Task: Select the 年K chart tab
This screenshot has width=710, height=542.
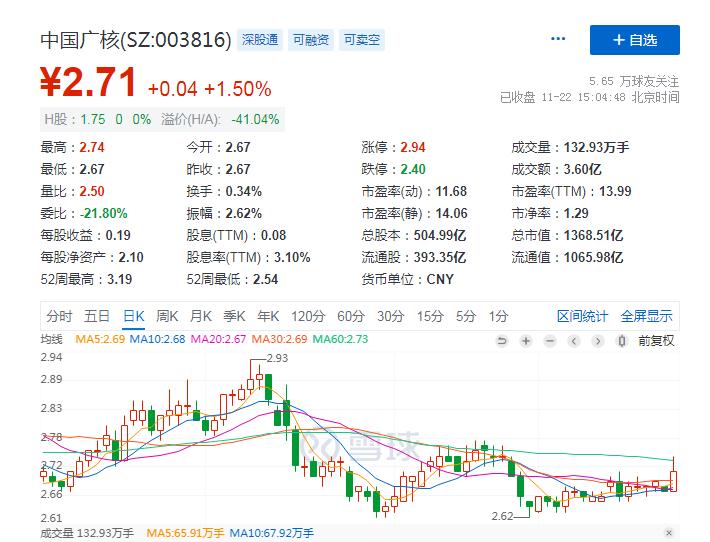Action: tap(268, 316)
